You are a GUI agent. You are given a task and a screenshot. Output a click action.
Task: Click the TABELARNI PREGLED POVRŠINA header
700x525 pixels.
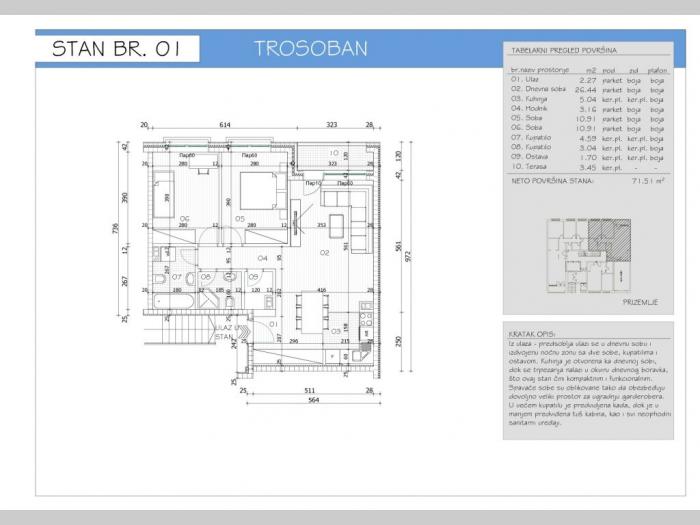tap(563, 50)
